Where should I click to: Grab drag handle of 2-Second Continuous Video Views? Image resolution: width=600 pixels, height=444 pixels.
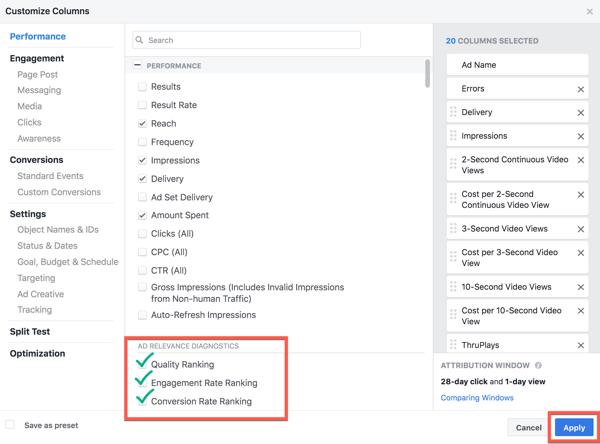[453, 164]
